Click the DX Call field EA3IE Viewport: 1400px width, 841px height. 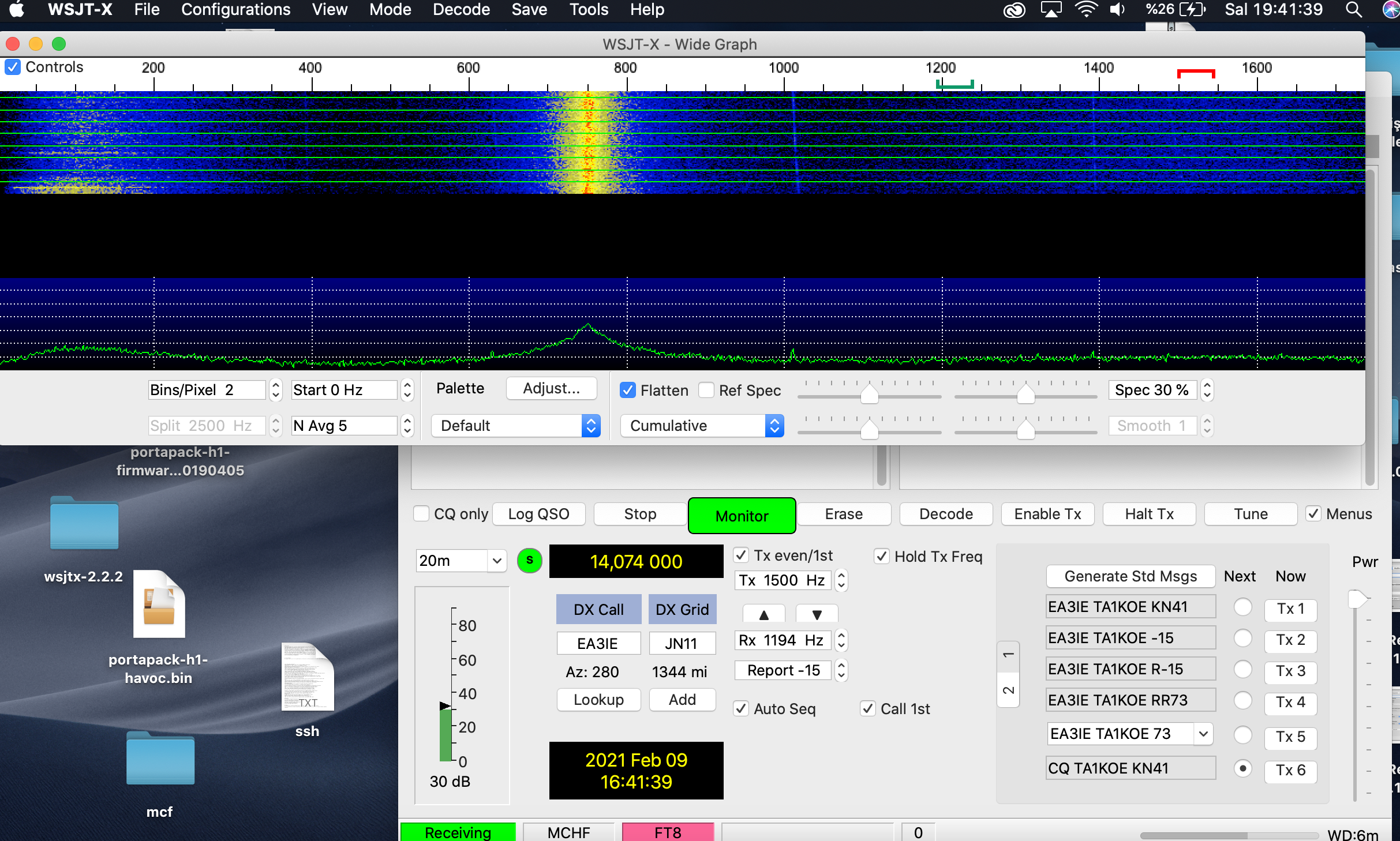[598, 643]
